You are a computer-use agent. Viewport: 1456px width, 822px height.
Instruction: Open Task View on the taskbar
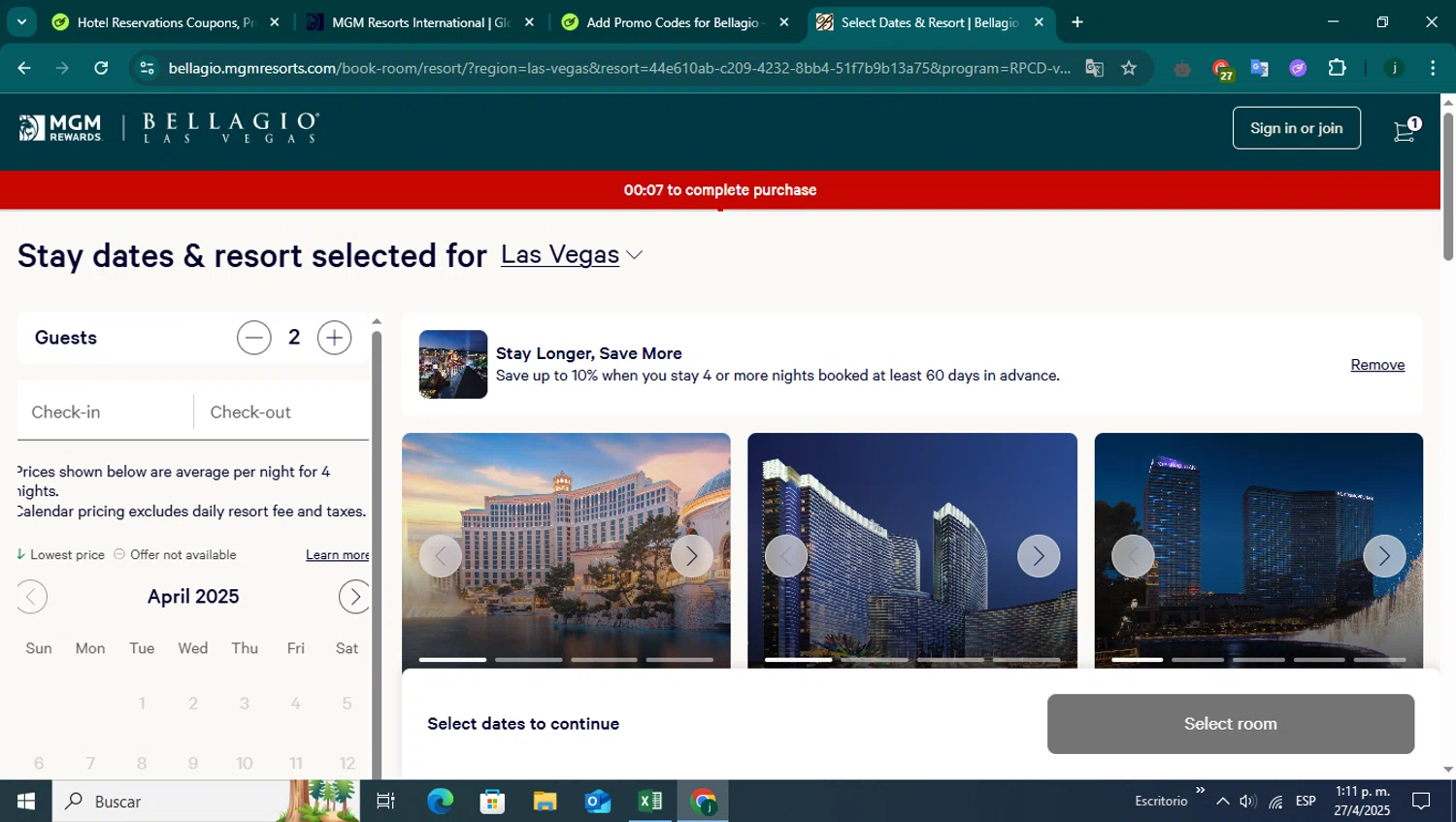[x=385, y=802]
